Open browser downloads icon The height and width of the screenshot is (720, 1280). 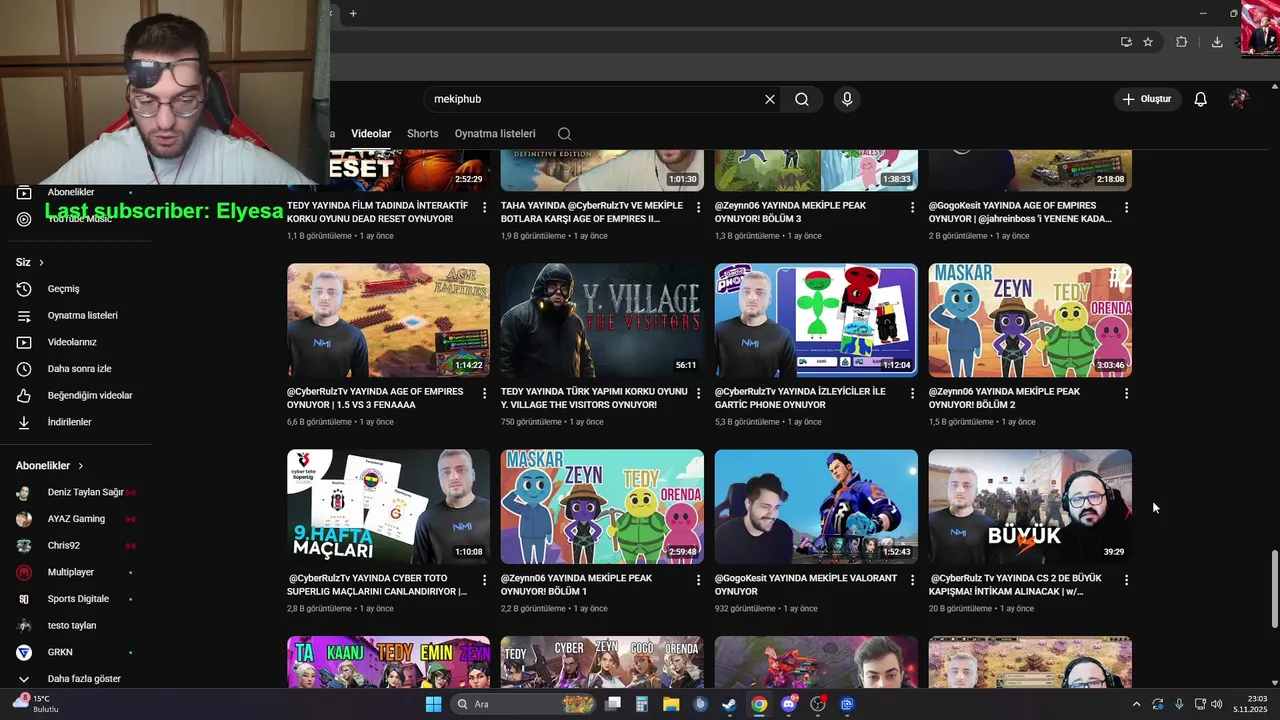pyautogui.click(x=1217, y=42)
